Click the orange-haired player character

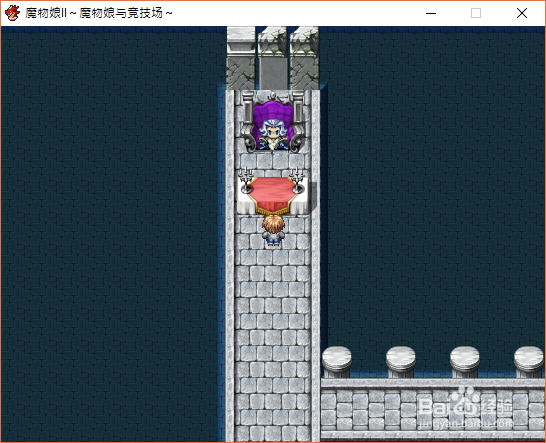(x=273, y=231)
